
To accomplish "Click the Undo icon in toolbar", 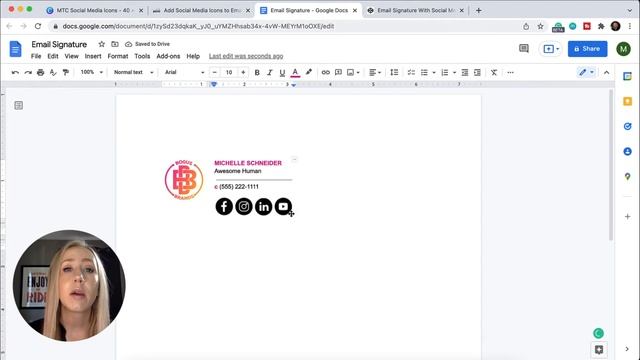I will tap(15, 73).
